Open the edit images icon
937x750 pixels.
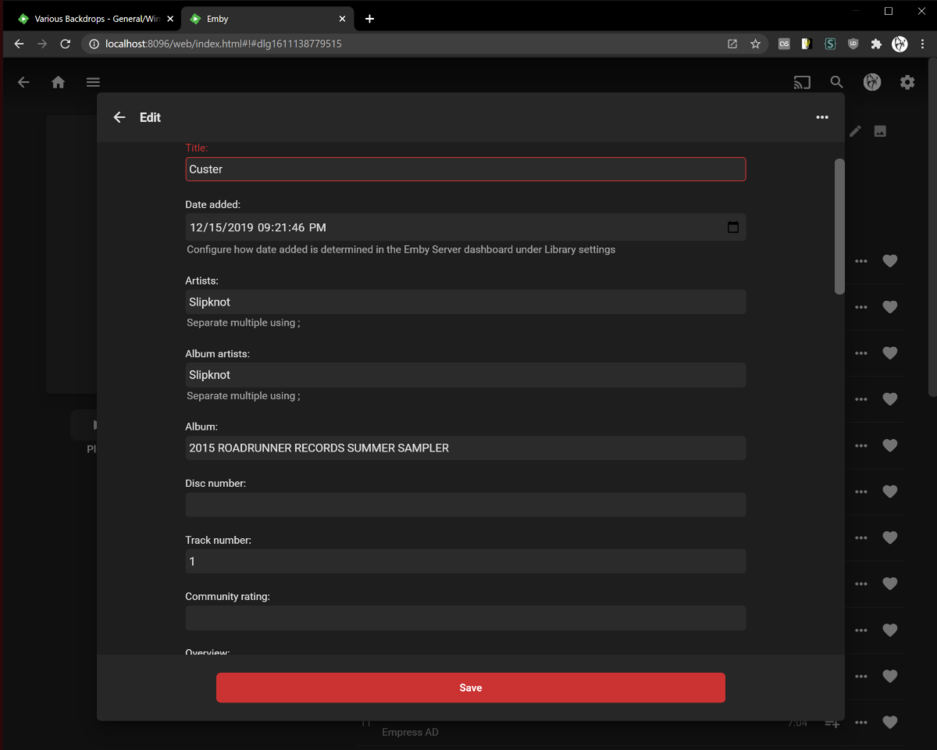point(880,131)
